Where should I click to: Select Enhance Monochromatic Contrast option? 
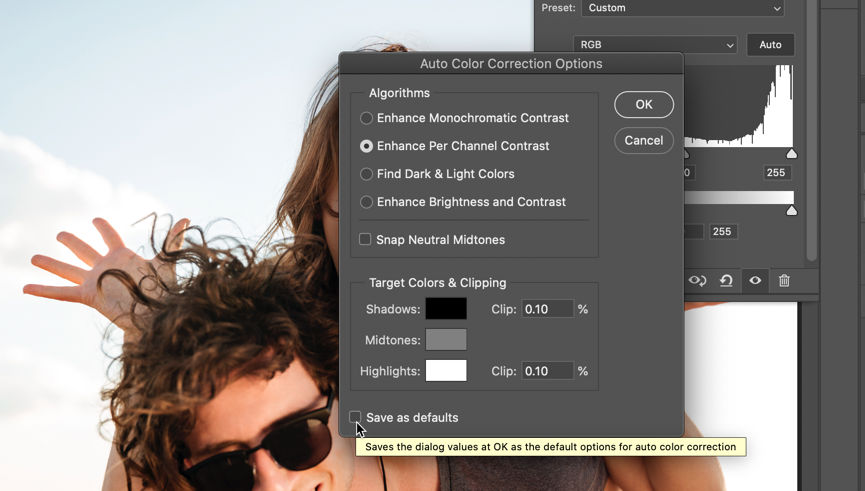pyautogui.click(x=366, y=118)
